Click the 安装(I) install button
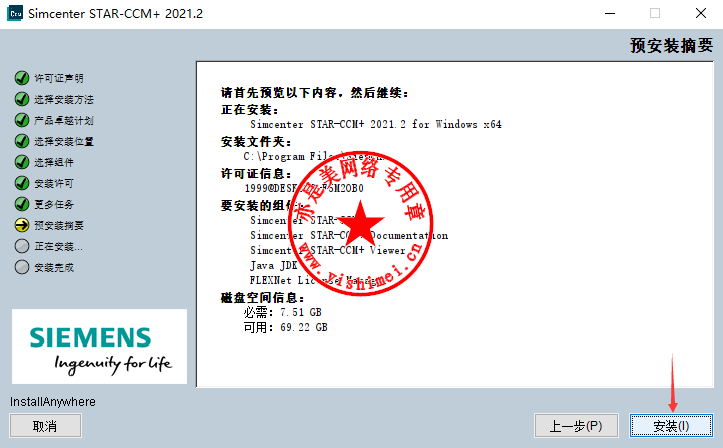Viewport: 723px width, 448px height. click(671, 425)
